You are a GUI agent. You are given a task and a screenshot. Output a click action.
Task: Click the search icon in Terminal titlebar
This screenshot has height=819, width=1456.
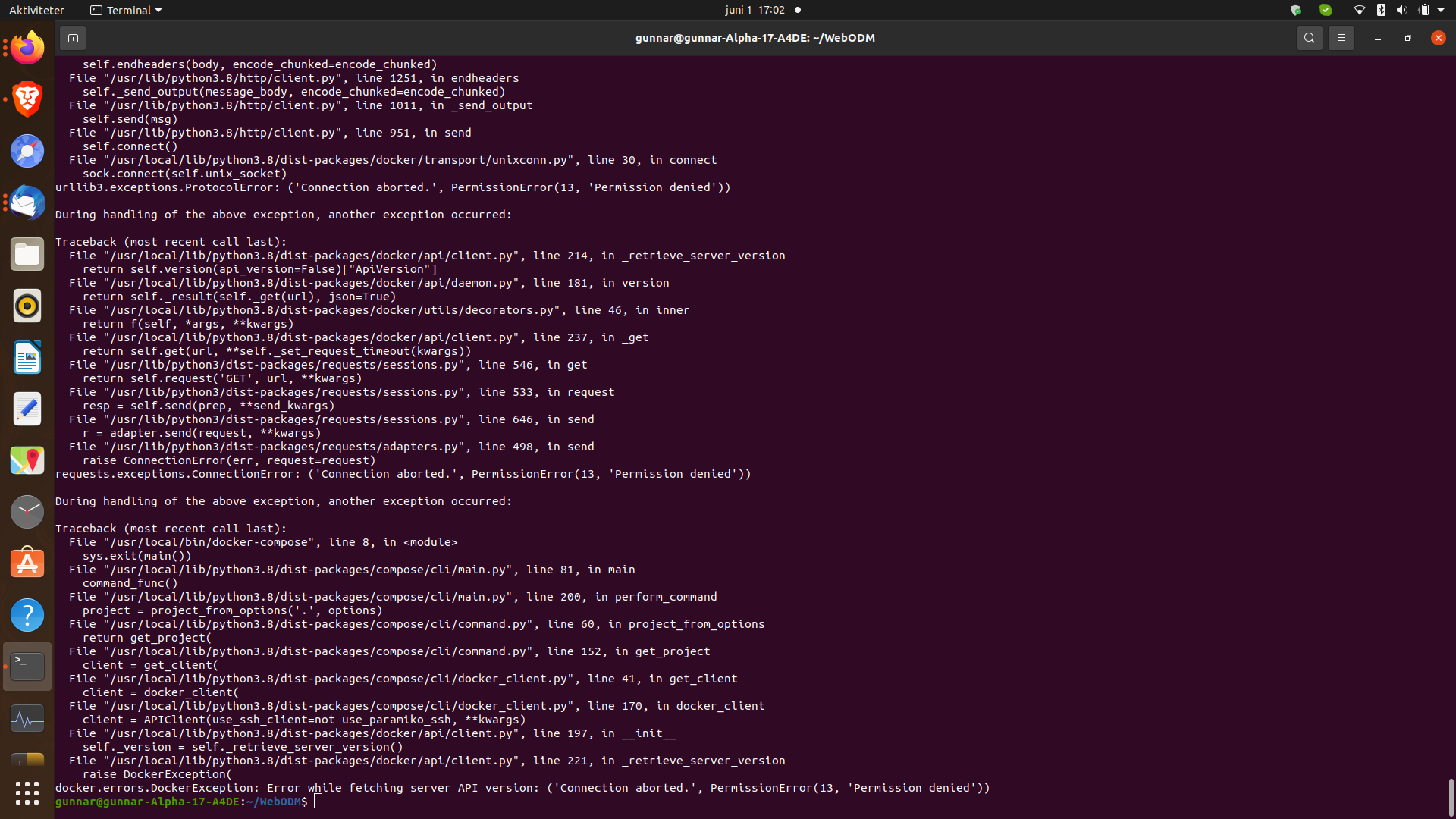[x=1309, y=37]
